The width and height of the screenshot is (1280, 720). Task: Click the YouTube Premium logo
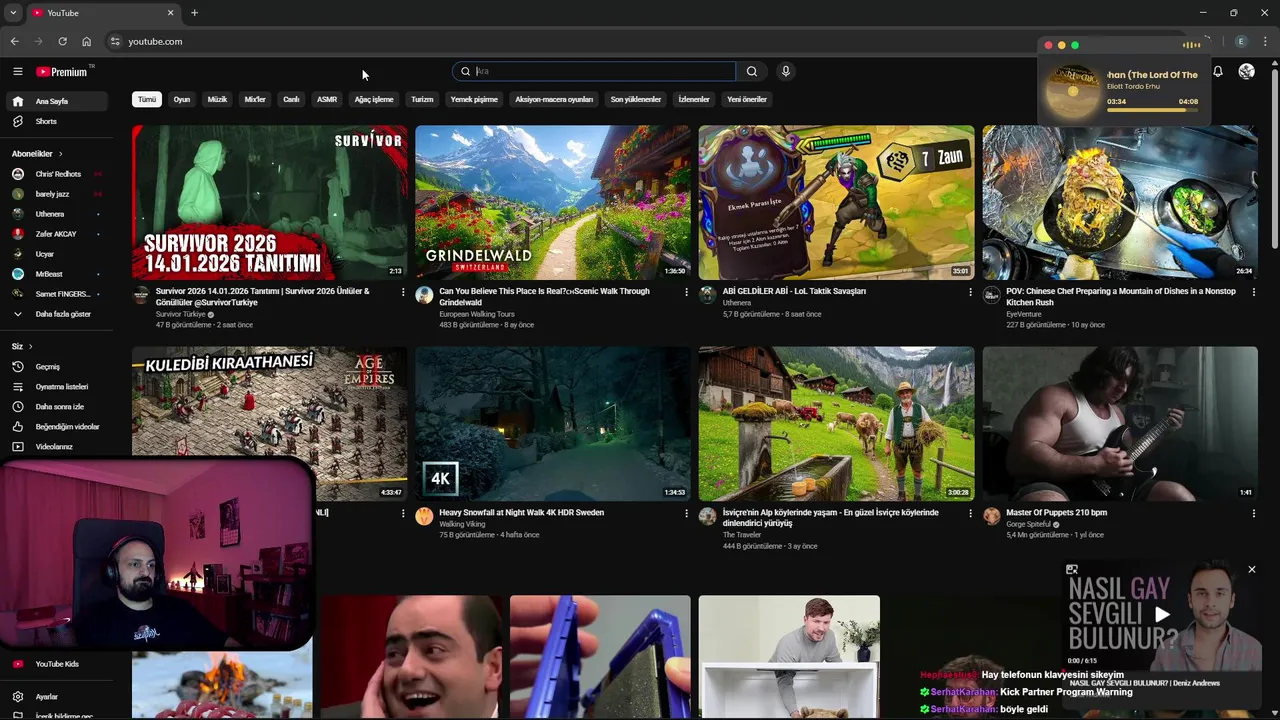[x=62, y=71]
